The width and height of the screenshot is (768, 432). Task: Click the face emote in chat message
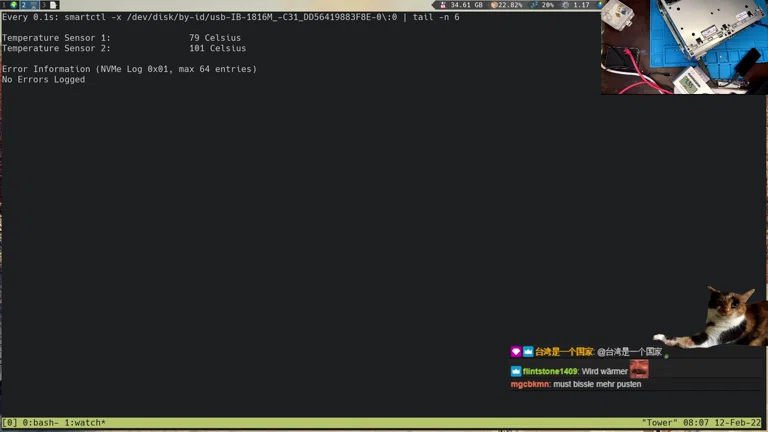(639, 369)
